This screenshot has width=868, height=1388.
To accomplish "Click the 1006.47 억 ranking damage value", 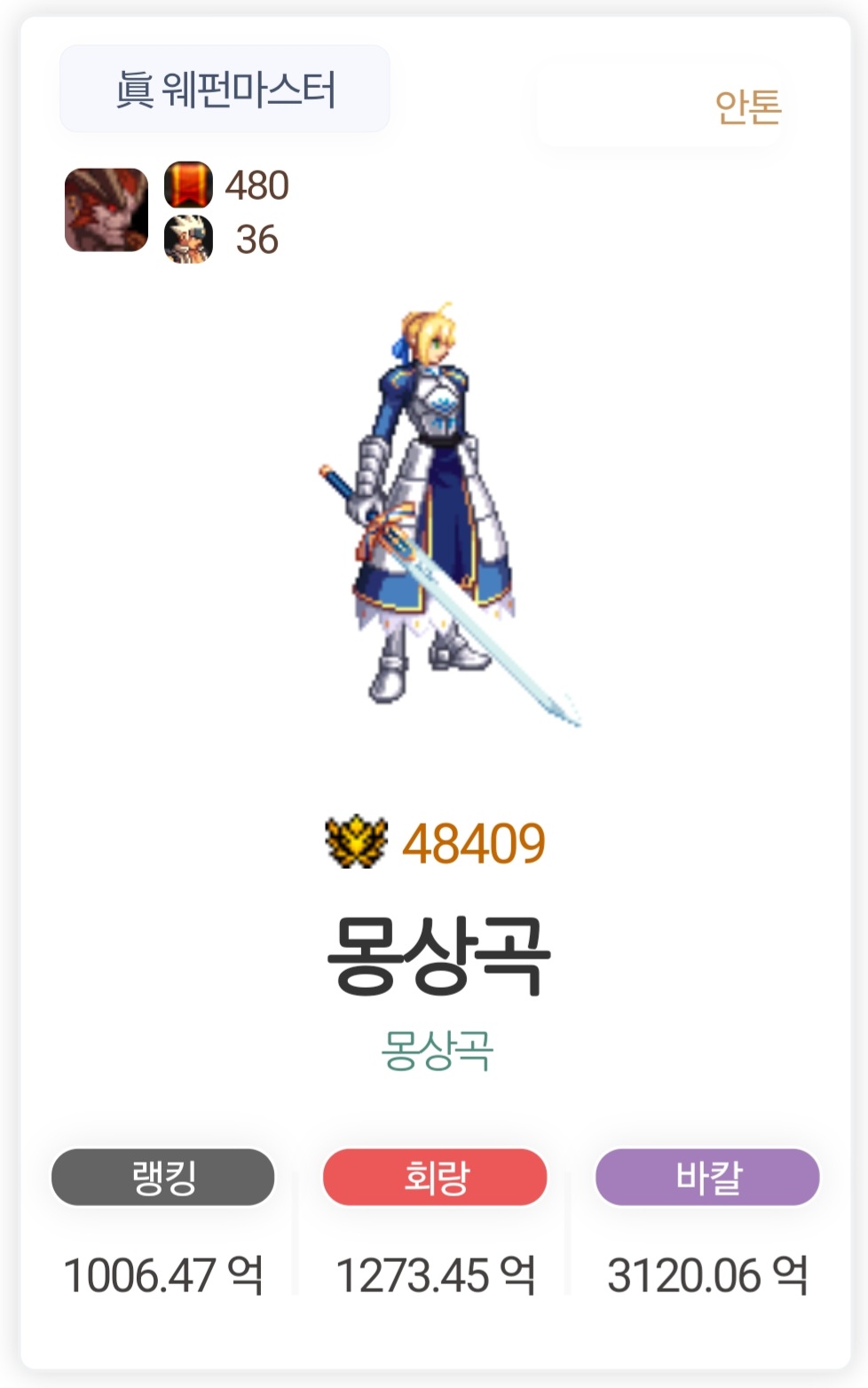I will pyautogui.click(x=163, y=1275).
